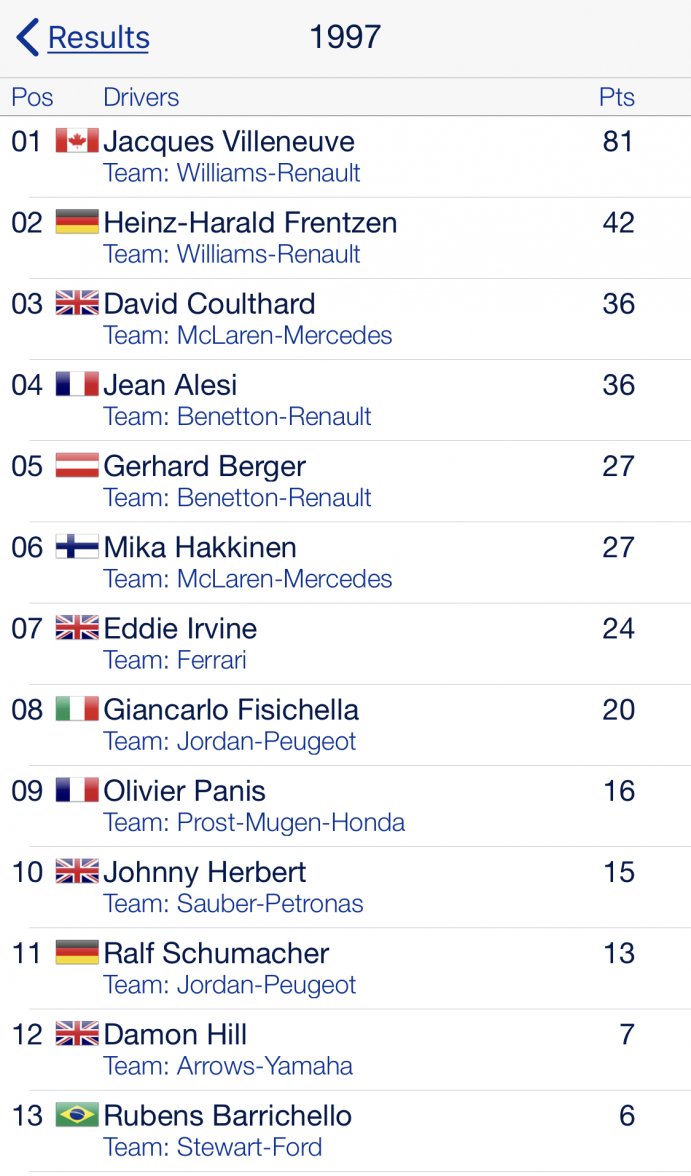Click Italian flag beside Giancarlo Fisichella
This screenshot has height=1176, width=691.
coord(77,709)
